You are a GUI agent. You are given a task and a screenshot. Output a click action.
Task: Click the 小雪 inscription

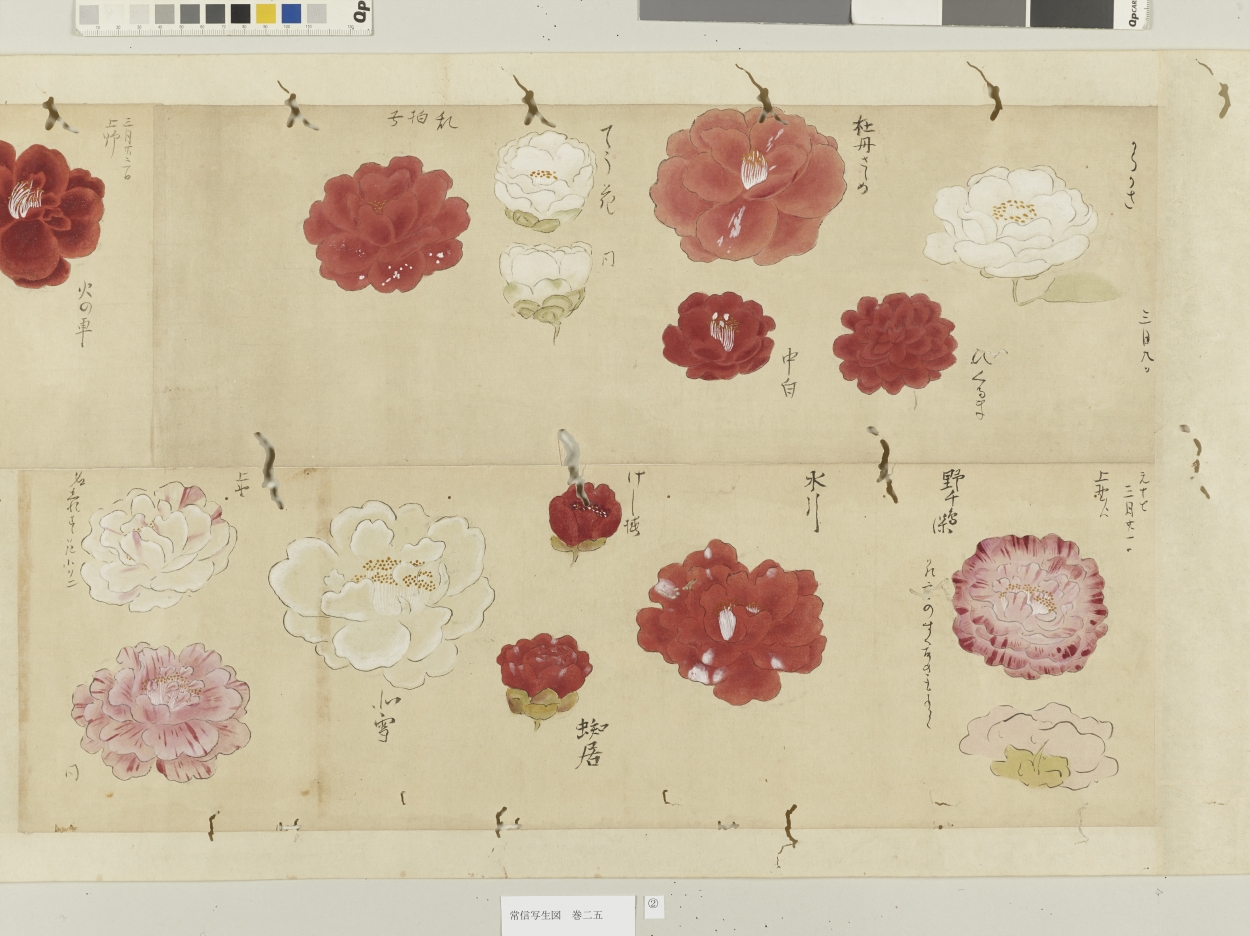point(385,716)
